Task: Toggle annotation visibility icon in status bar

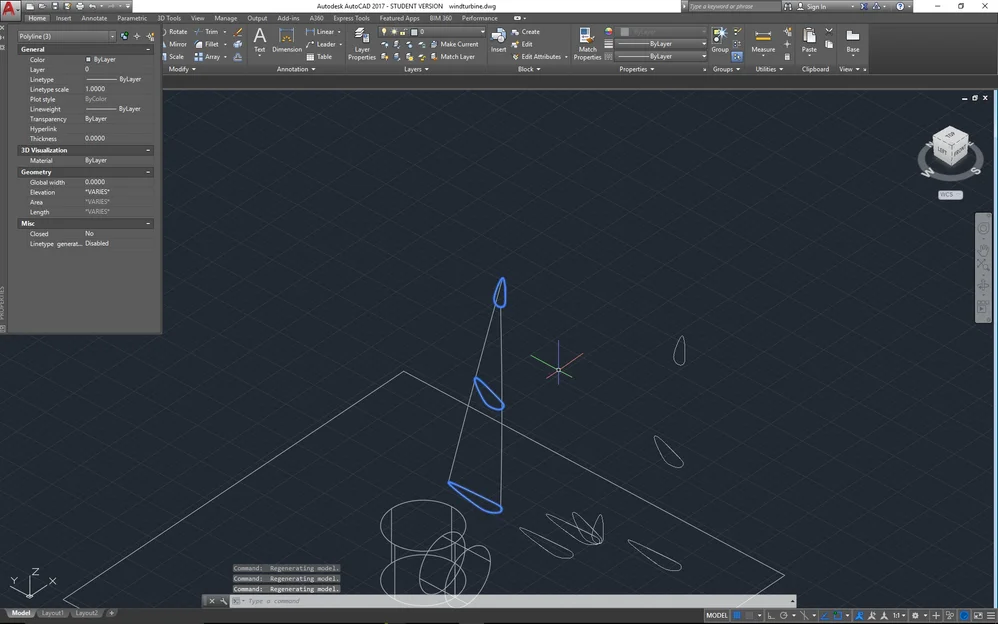Action: point(859,616)
